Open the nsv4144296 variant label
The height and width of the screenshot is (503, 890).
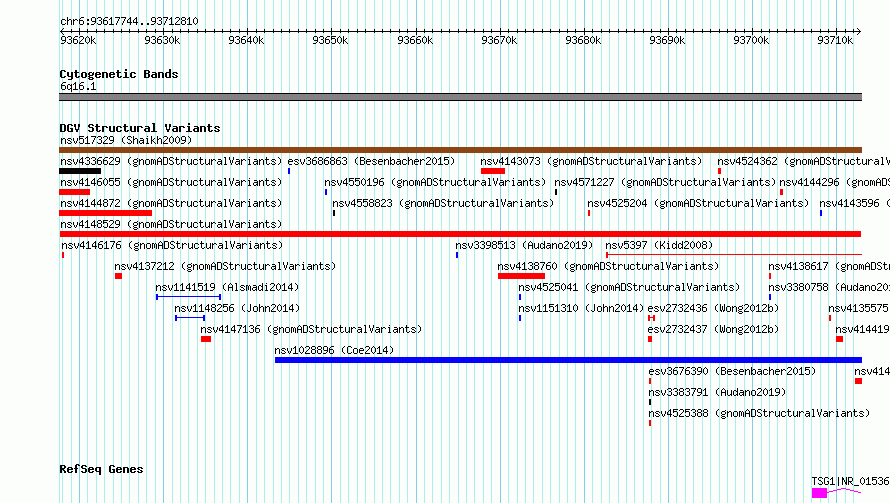click(x=834, y=182)
